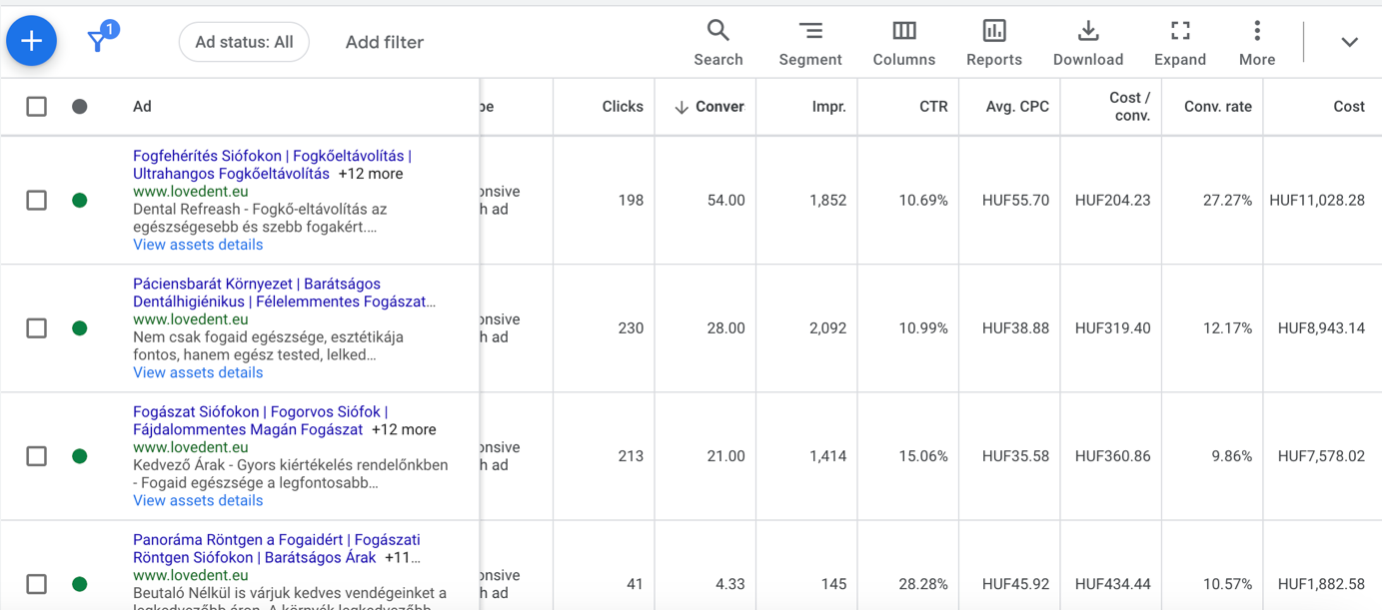Click the HUF204.23 cost per conversion

tap(1113, 200)
